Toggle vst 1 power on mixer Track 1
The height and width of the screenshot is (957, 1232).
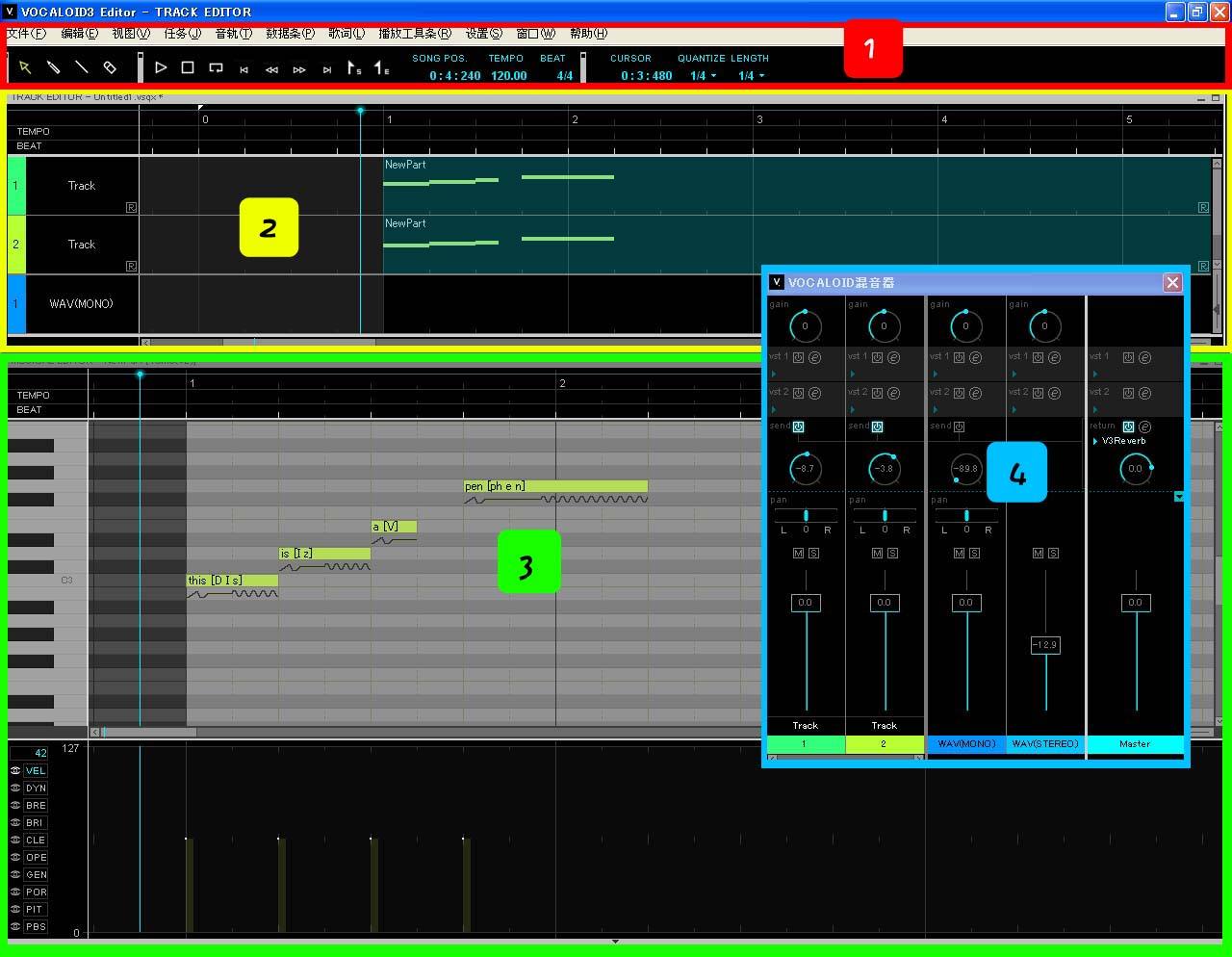tap(799, 358)
